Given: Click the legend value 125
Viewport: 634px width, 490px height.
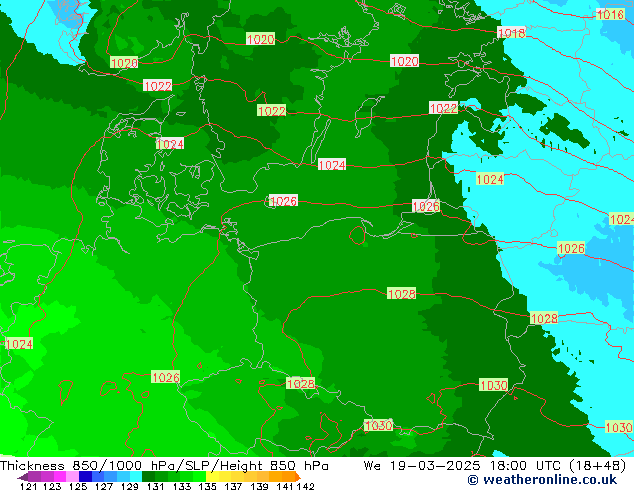Looking at the screenshot, I should (x=78, y=486).
